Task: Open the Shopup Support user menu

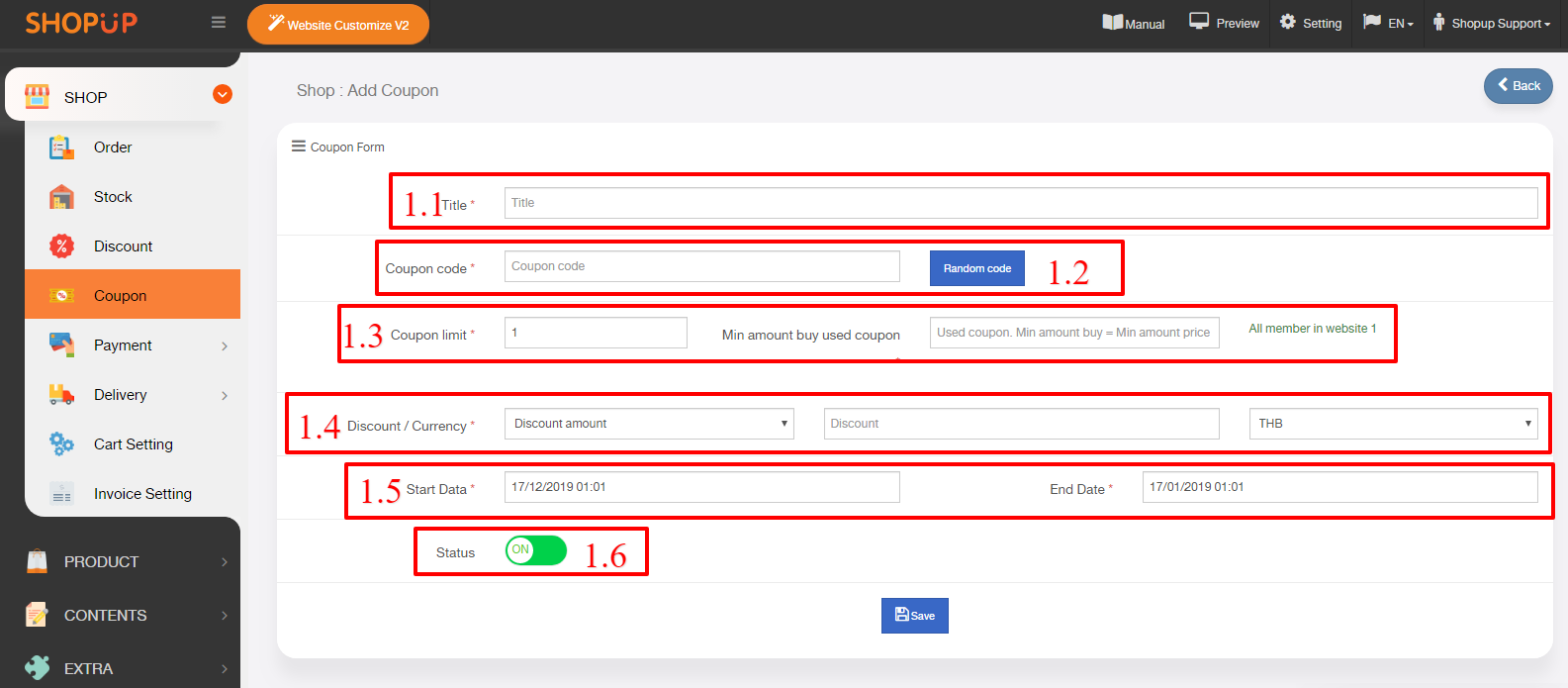Action: [1491, 23]
